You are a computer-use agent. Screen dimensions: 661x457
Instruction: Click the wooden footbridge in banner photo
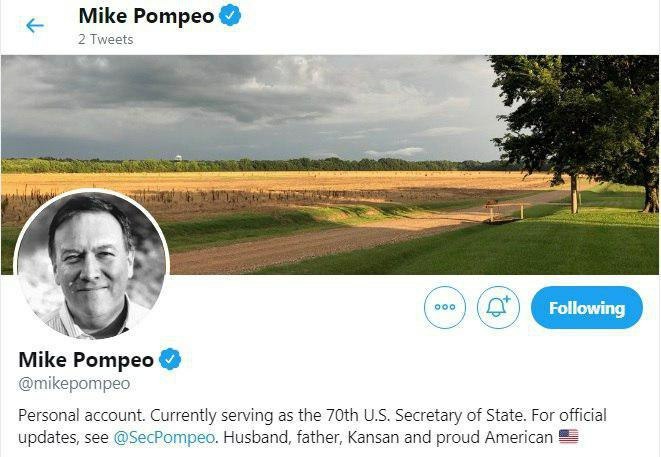(508, 209)
